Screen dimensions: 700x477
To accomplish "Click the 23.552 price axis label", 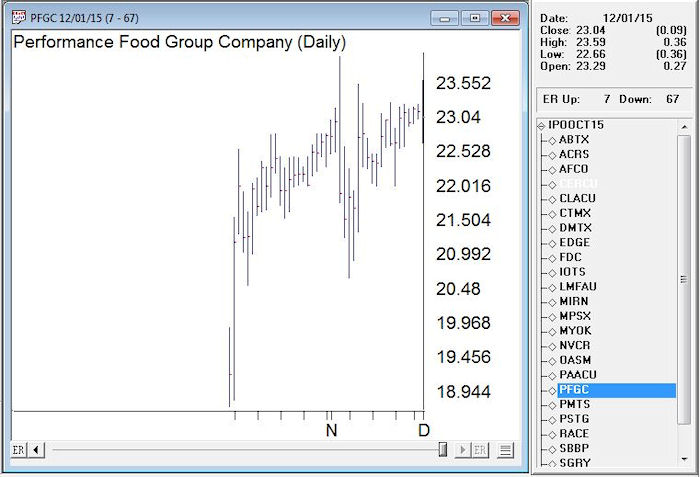I will click(x=463, y=83).
